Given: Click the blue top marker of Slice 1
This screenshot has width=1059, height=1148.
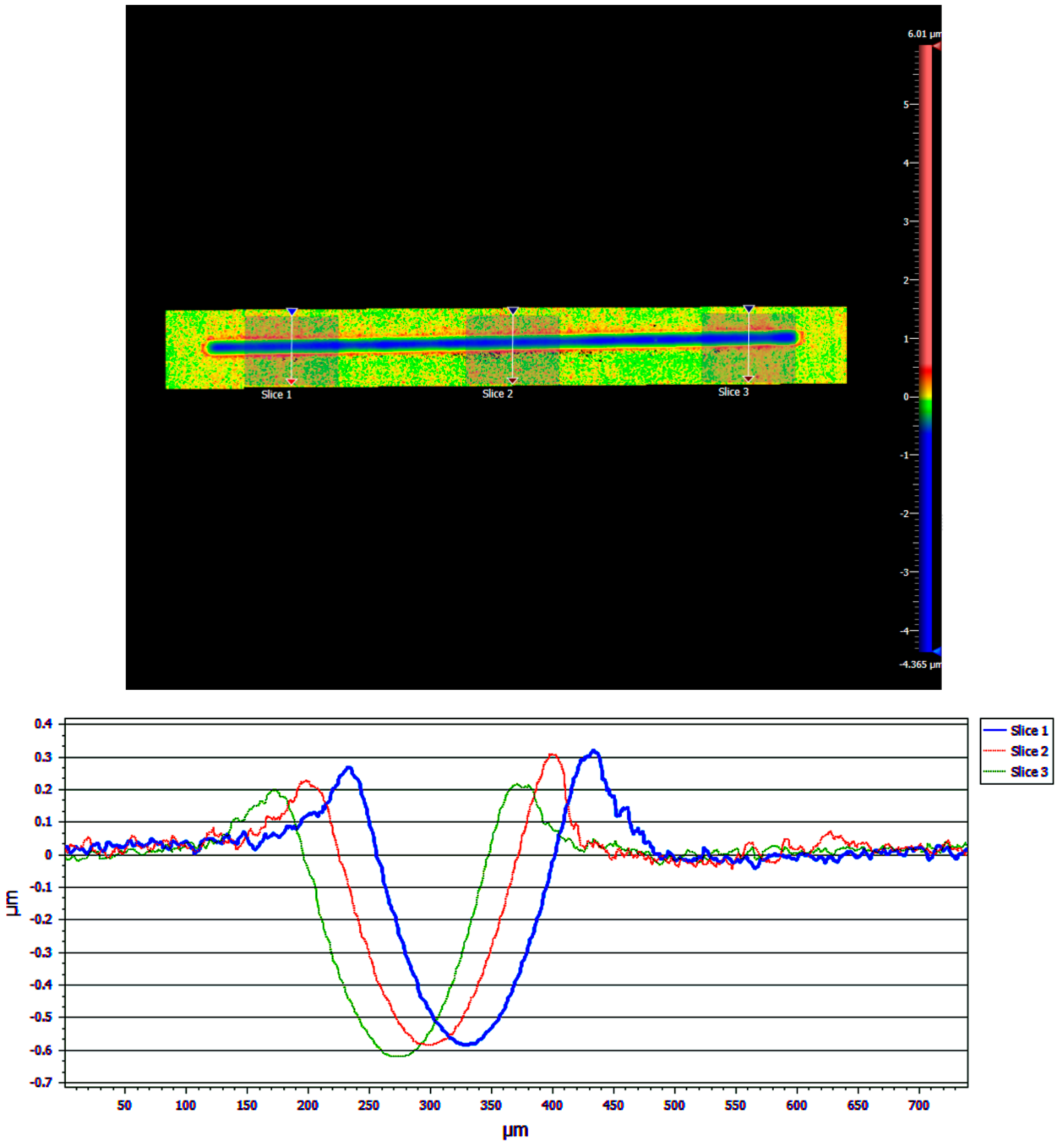Looking at the screenshot, I should tap(292, 312).
